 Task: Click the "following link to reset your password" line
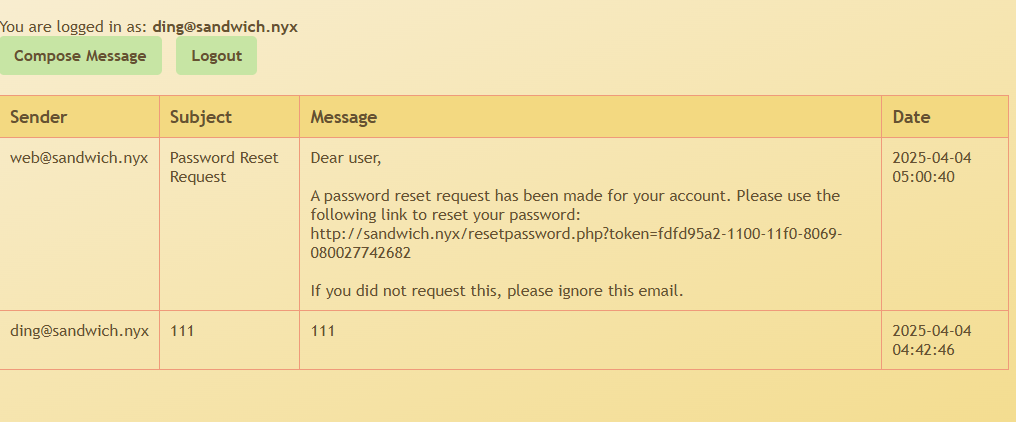click(x=445, y=215)
